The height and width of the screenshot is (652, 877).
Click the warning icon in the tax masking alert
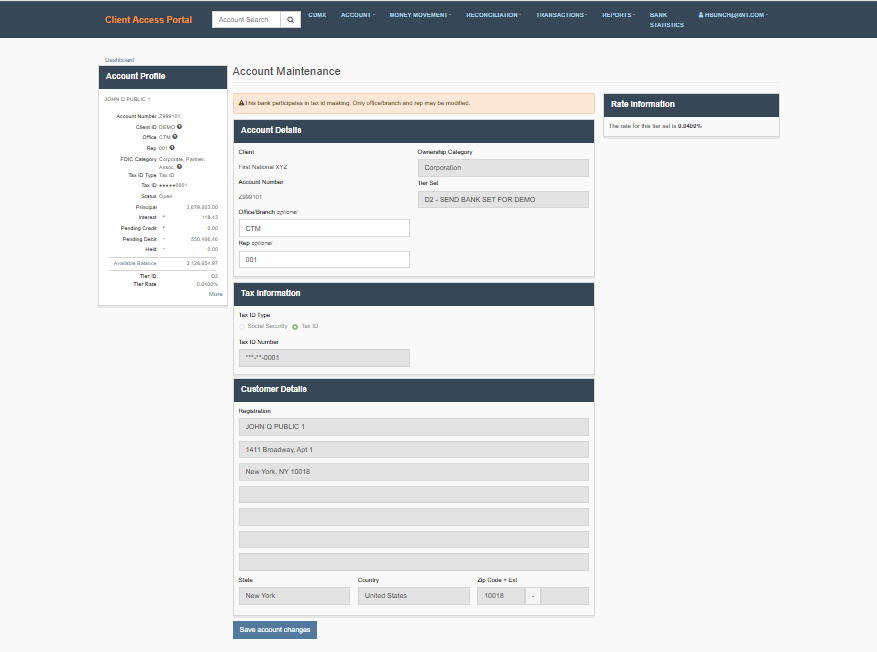[x=241, y=103]
